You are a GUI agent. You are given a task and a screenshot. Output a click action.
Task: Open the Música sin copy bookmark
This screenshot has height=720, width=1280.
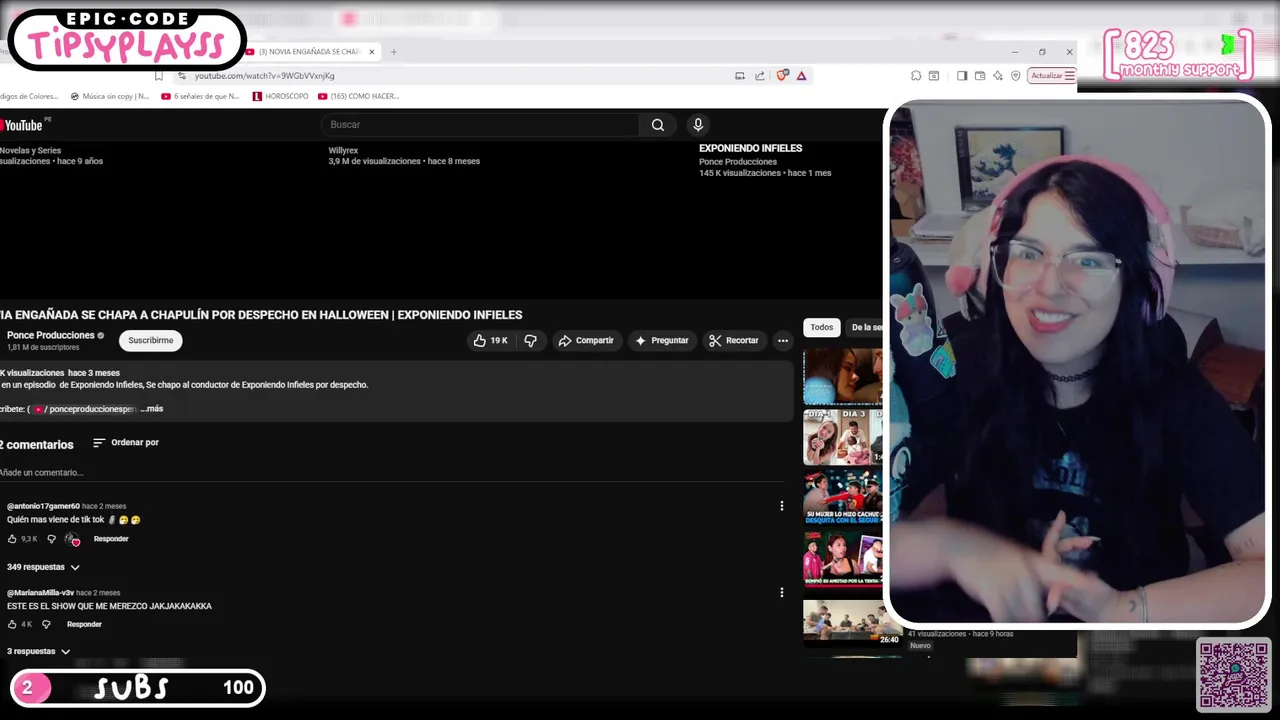click(110, 97)
